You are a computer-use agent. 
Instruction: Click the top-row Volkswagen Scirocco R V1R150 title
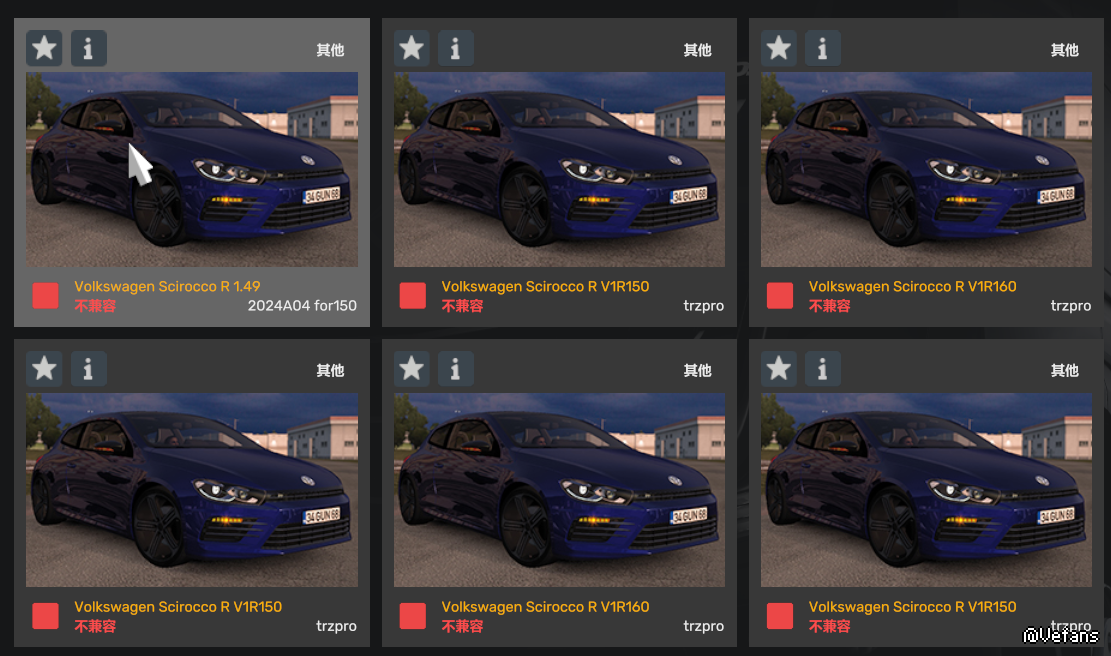545,286
